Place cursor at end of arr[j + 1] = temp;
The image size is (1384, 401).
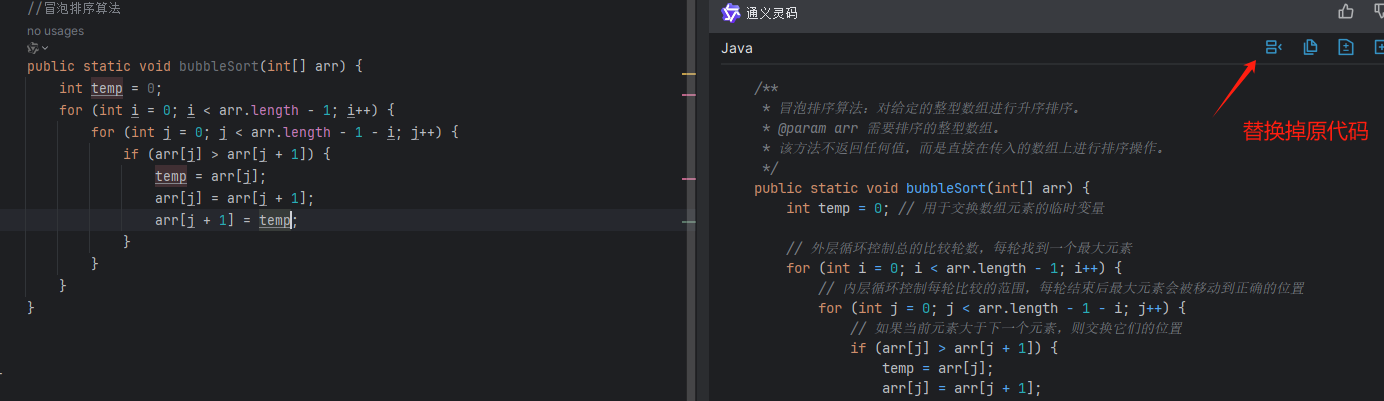(298, 220)
